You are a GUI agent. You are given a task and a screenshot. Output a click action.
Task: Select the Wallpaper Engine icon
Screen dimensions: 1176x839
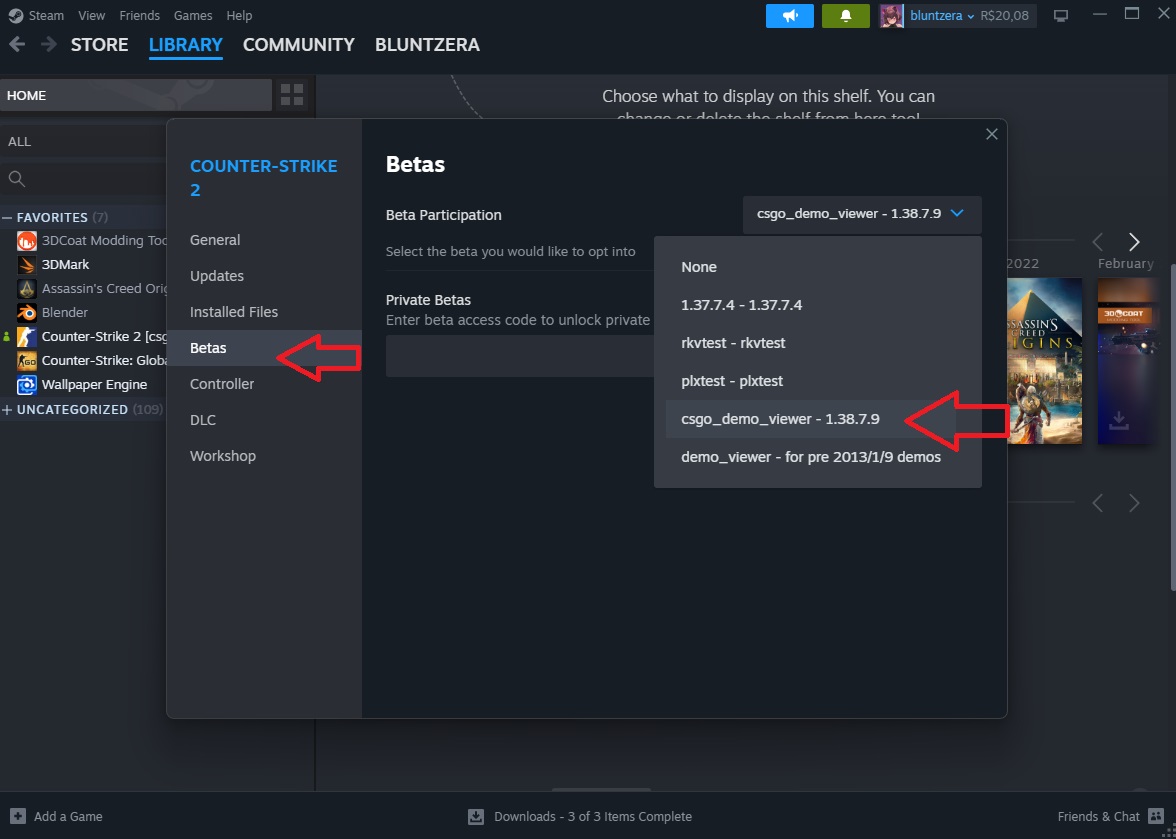click(26, 385)
